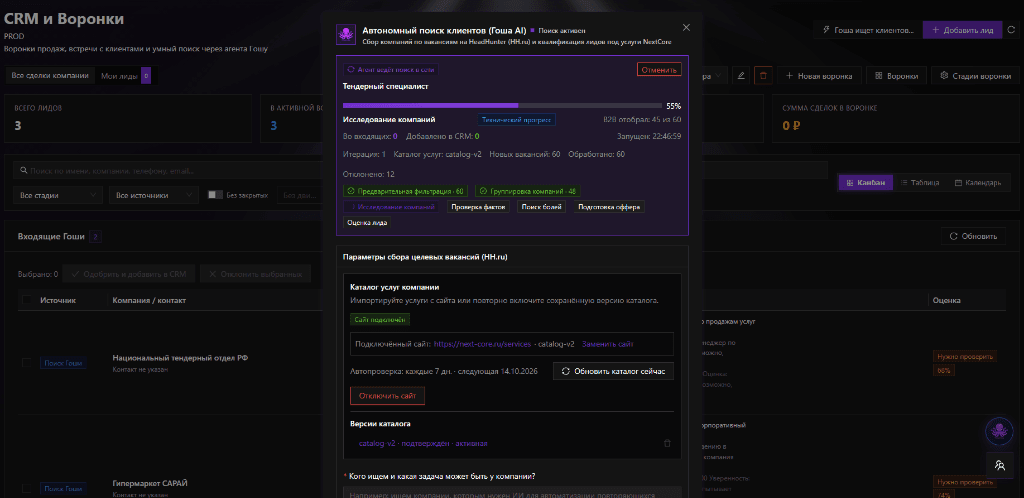Select the Подготовка оффера stage chip

pyautogui.click(x=610, y=207)
